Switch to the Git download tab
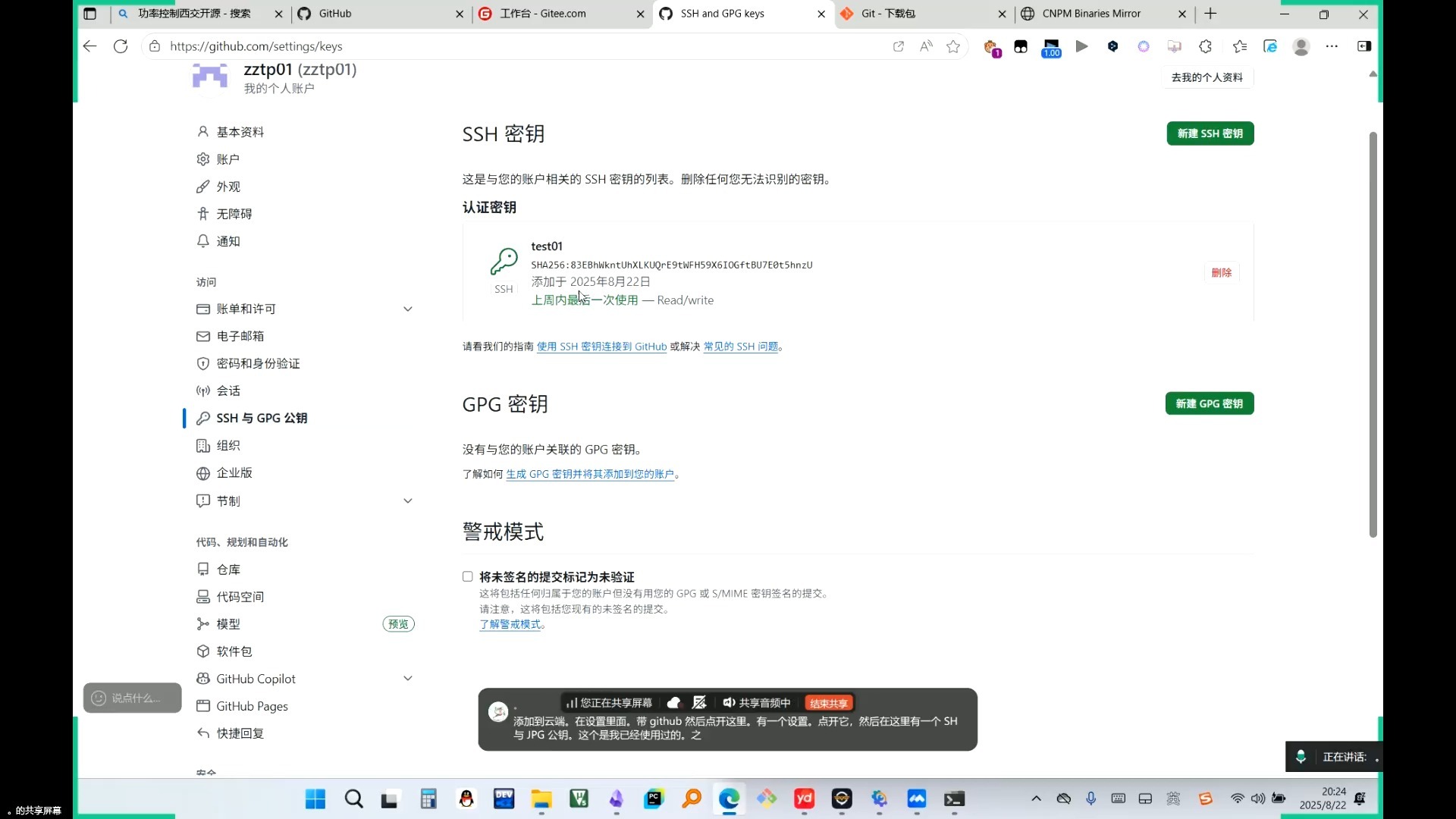 pos(923,14)
